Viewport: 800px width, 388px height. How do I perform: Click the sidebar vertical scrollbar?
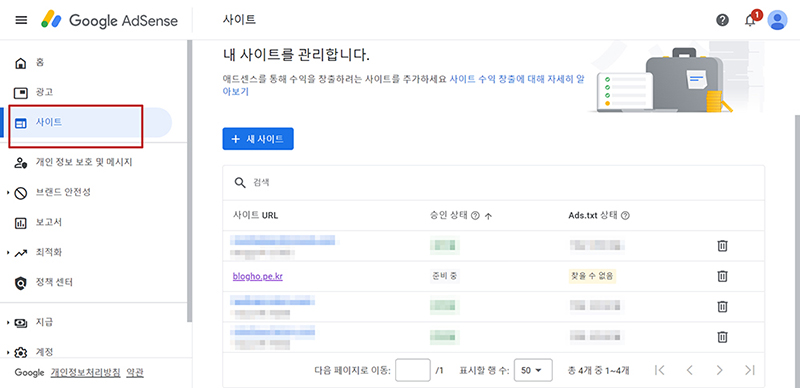(x=190, y=181)
